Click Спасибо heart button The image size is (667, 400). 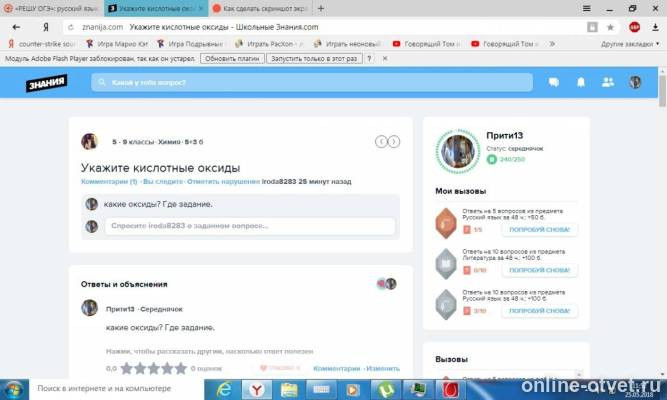pyautogui.click(x=280, y=368)
